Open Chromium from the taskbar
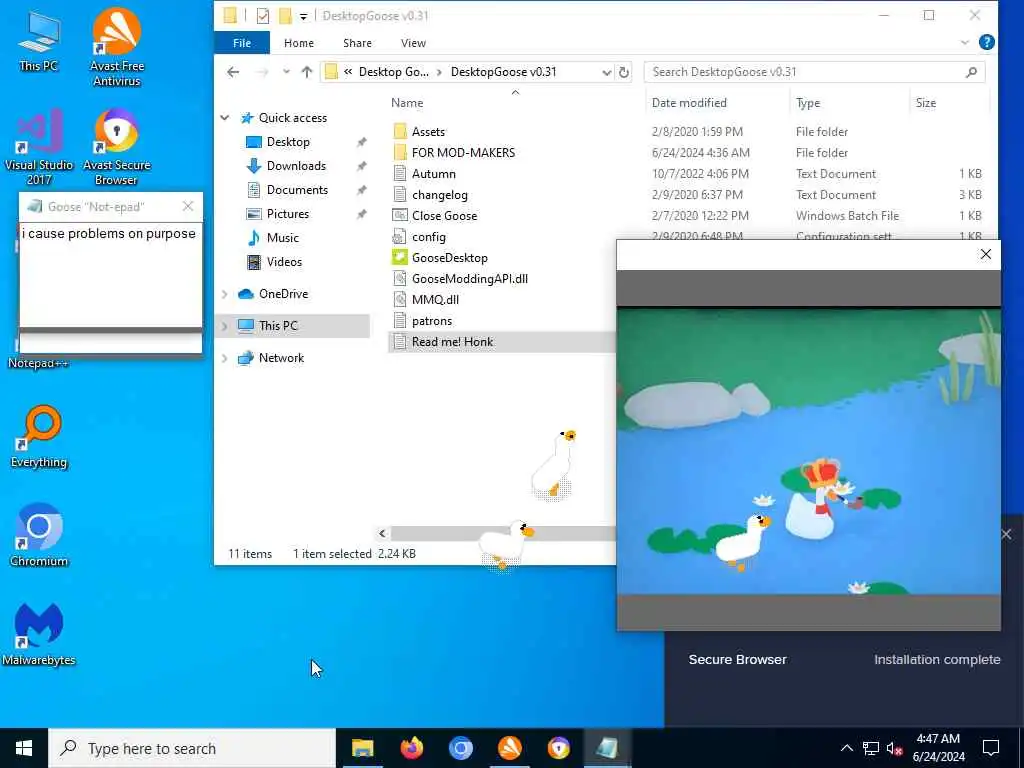1024x768 pixels. (460, 748)
